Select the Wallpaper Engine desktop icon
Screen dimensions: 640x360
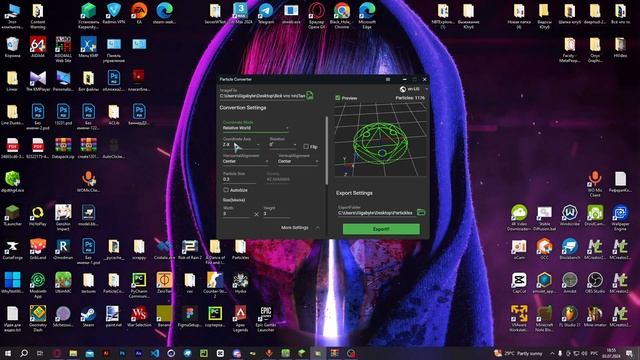pyautogui.click(x=620, y=218)
